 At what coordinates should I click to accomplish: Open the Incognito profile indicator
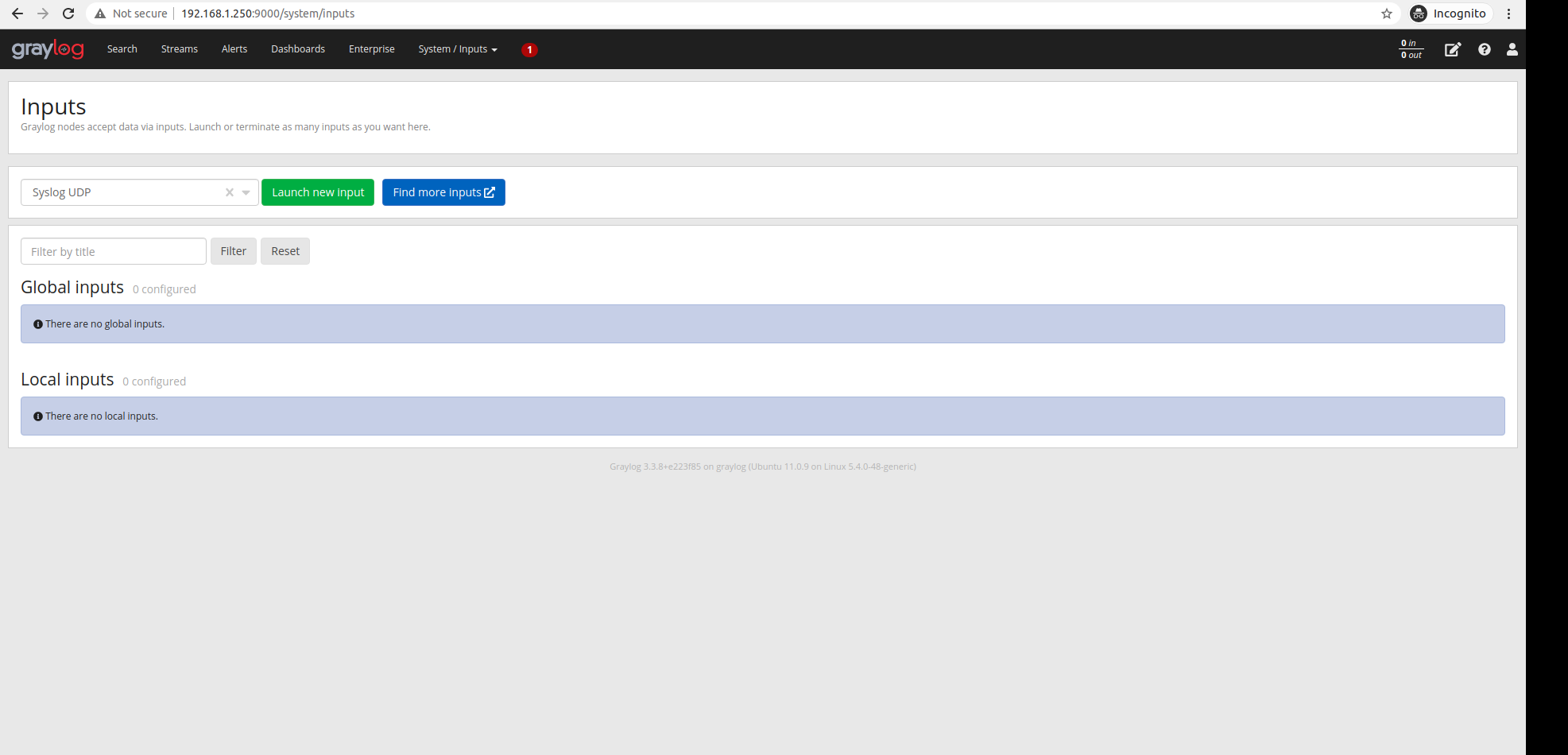click(x=1450, y=14)
